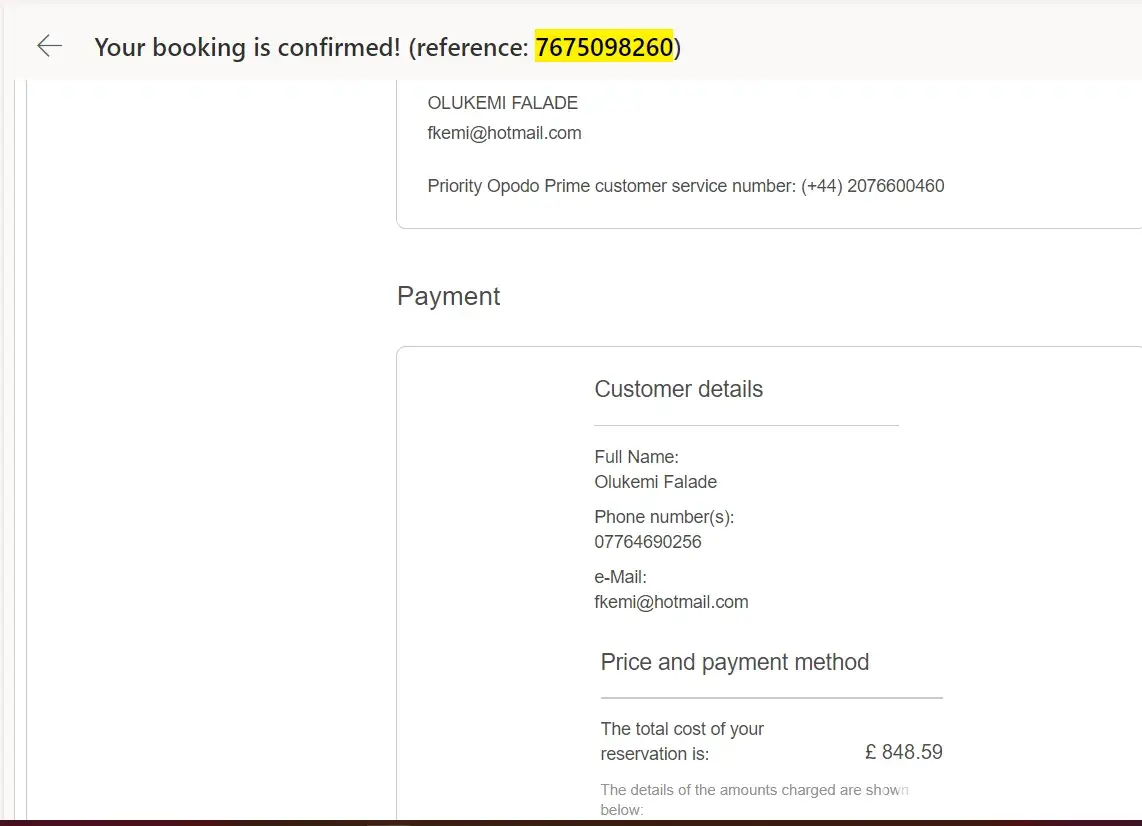Click the Opodo Prime customer service phone number
The height and width of the screenshot is (826, 1142).
[873, 186]
